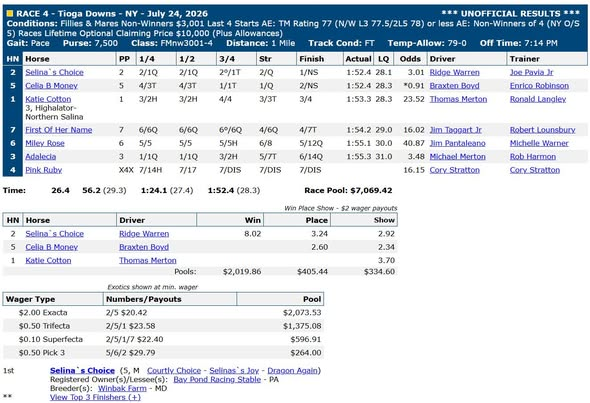Open Adalecia horse link
Viewport: 590px width, 403px height.
tap(41, 157)
